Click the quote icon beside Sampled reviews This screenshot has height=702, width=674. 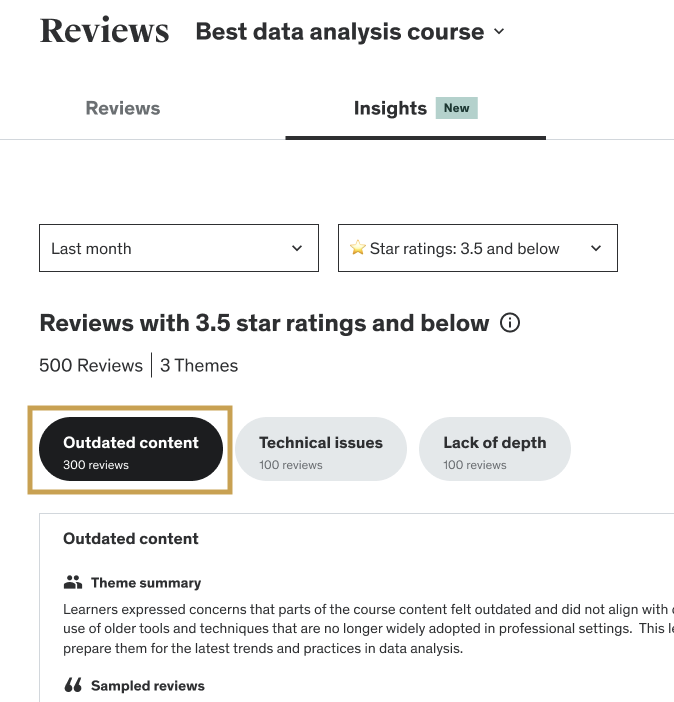72,686
